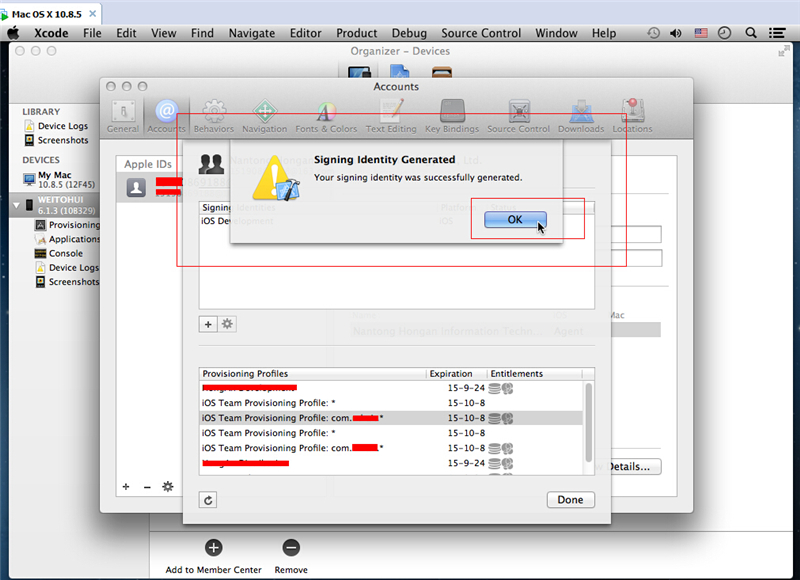Toggle Organizer window full screen
The height and width of the screenshot is (580, 800).
click(x=783, y=51)
